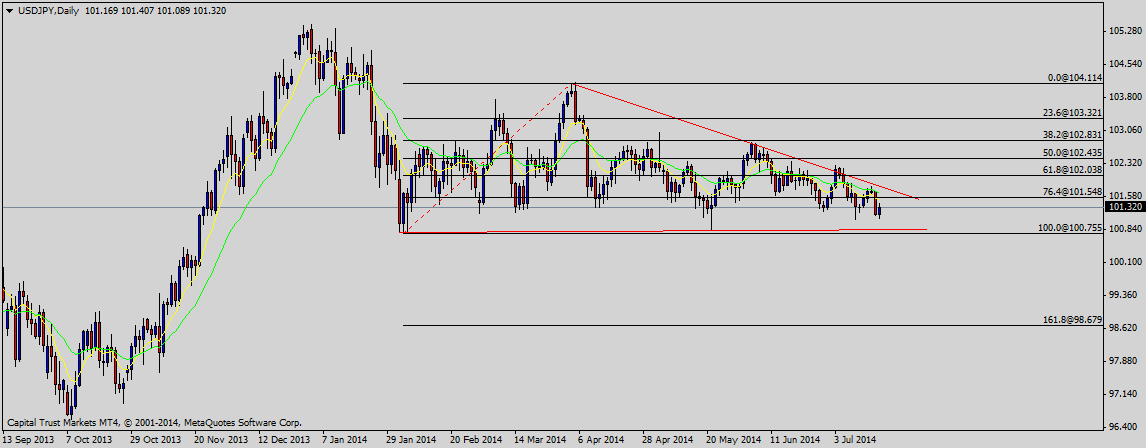Click the 12 Dec 2013 date label
This screenshot has width=1146, height=448.
pos(284,439)
